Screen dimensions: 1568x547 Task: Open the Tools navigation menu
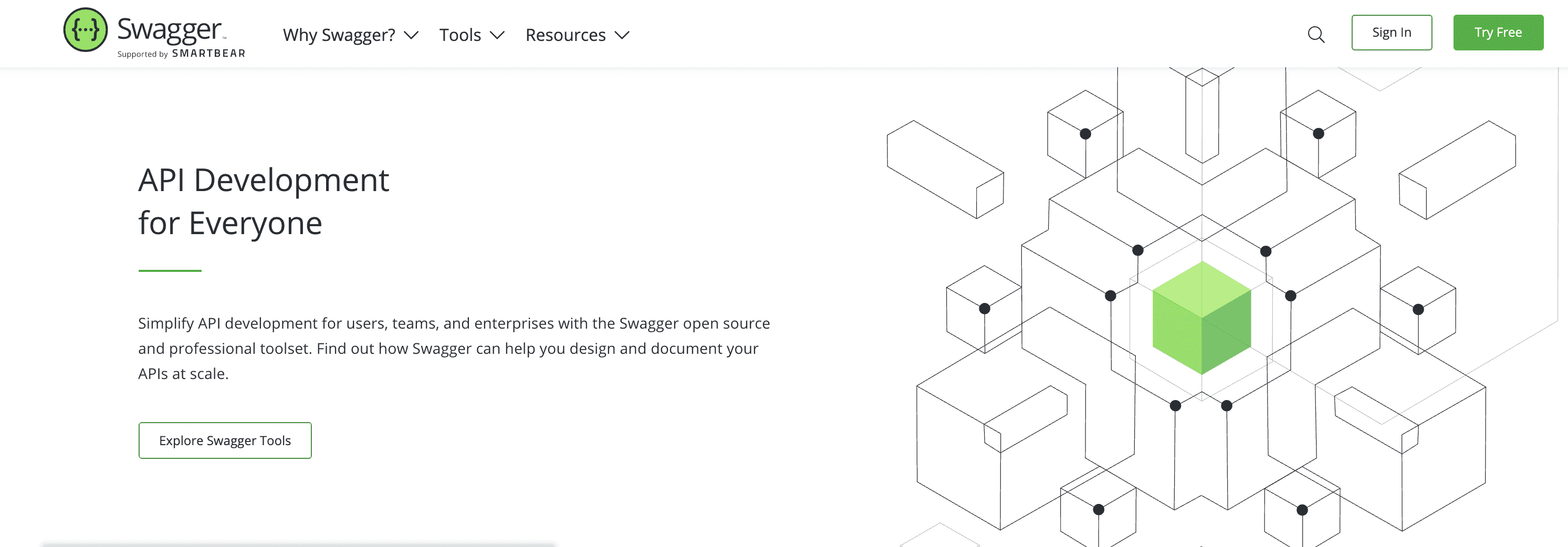click(x=460, y=35)
